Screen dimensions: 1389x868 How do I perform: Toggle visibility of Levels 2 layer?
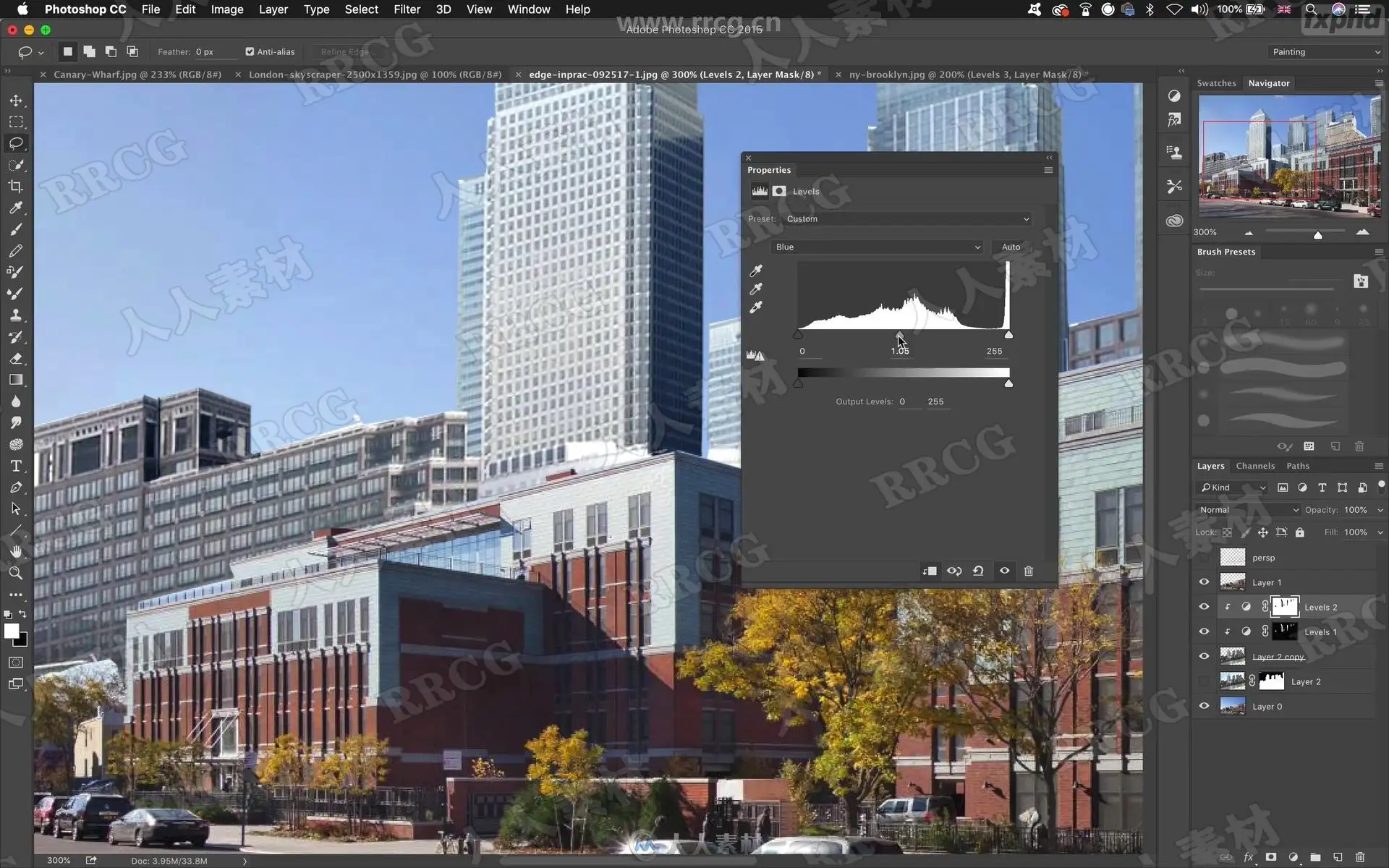tap(1204, 607)
